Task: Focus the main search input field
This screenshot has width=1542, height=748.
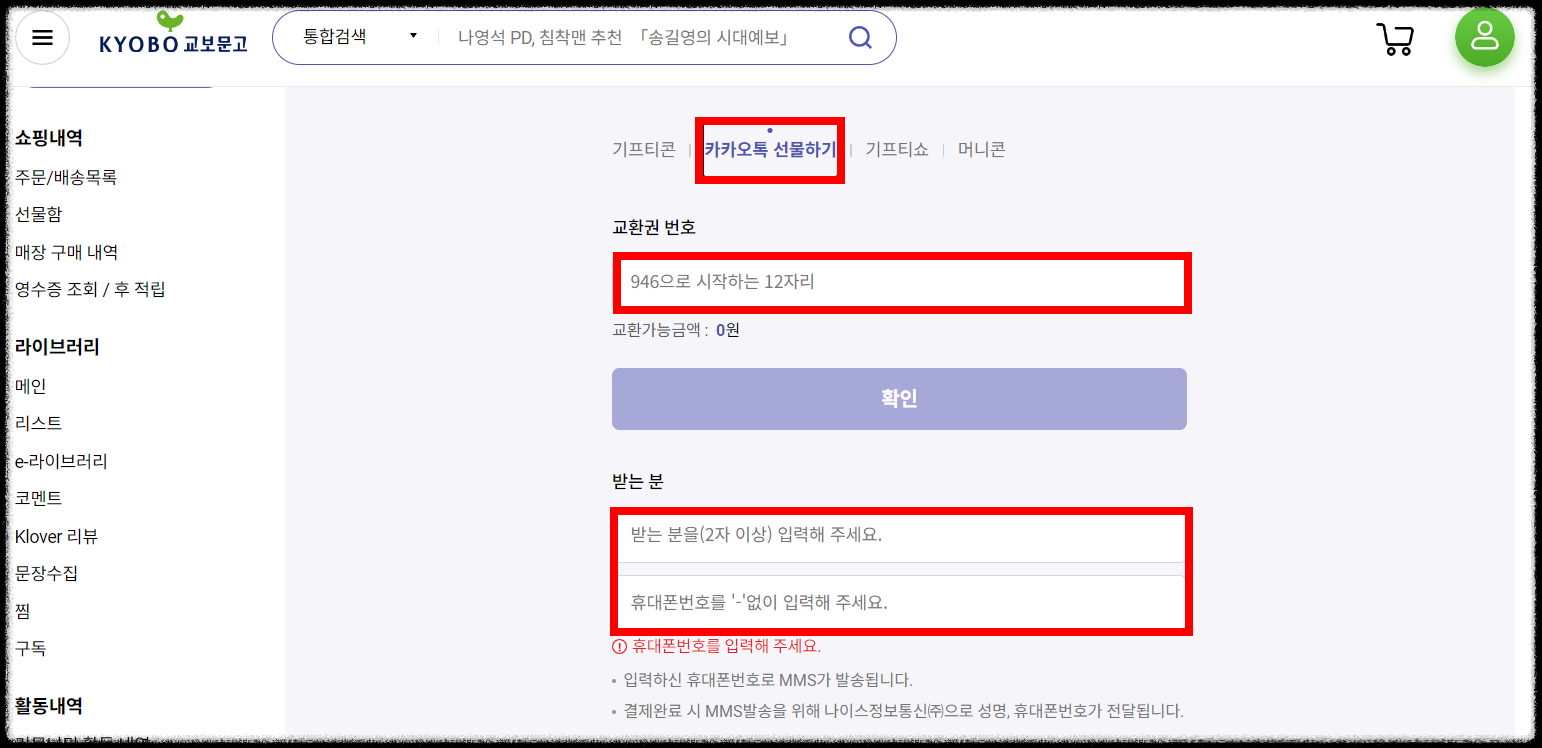Action: [640, 38]
